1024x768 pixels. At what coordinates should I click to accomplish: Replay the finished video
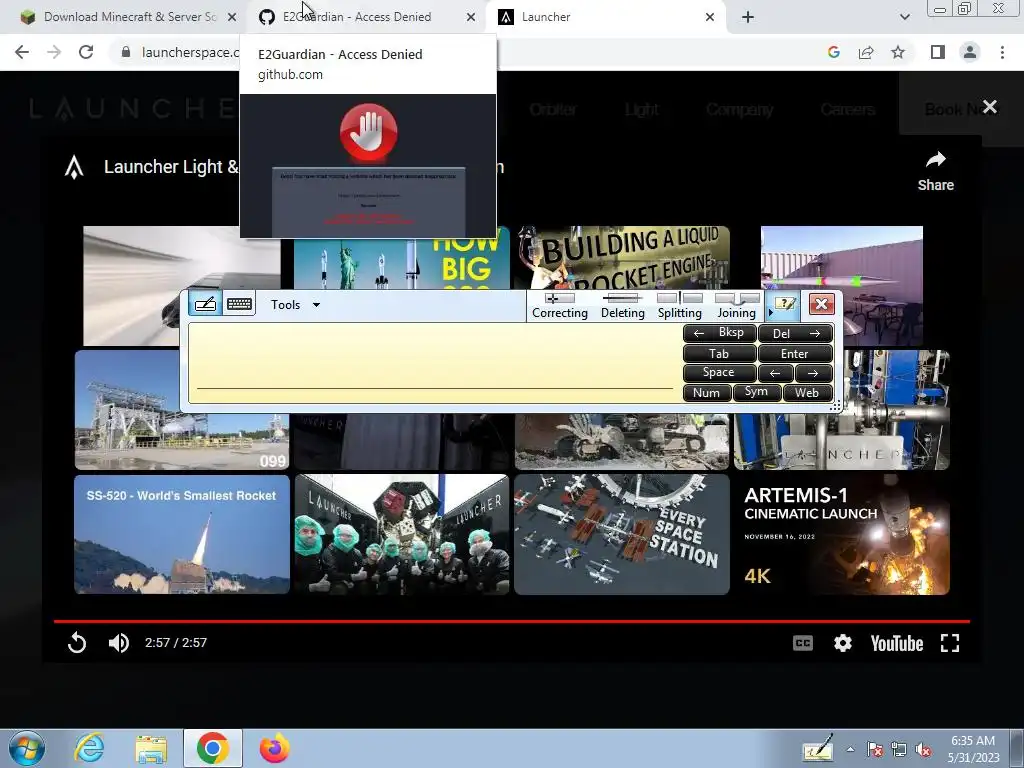pos(77,643)
